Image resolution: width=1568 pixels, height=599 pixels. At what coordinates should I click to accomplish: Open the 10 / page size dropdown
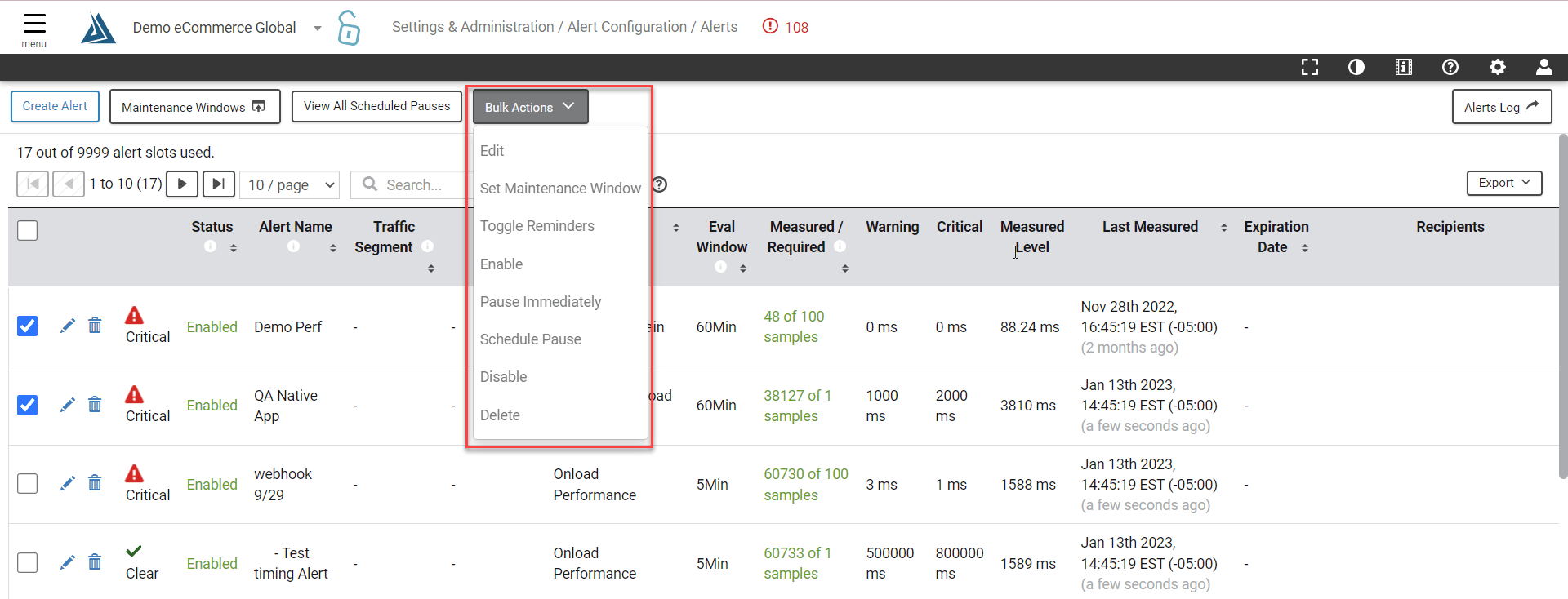pos(292,184)
